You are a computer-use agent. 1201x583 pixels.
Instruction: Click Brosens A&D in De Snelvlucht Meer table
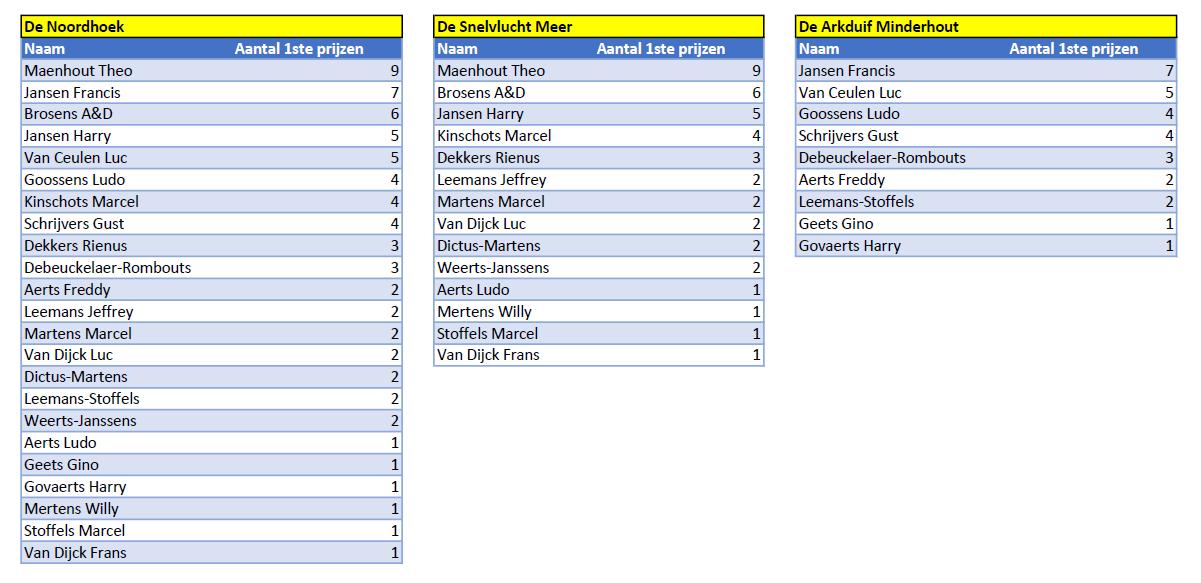pos(481,93)
